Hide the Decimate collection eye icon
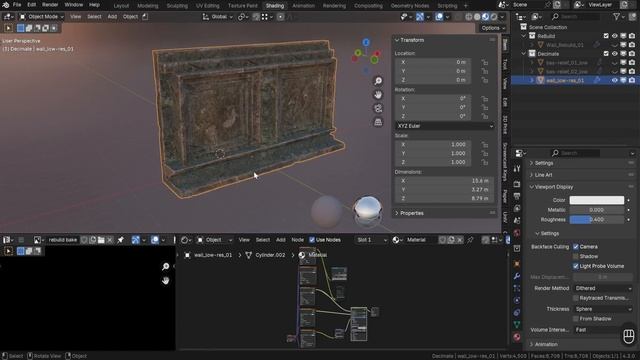 click(x=615, y=54)
